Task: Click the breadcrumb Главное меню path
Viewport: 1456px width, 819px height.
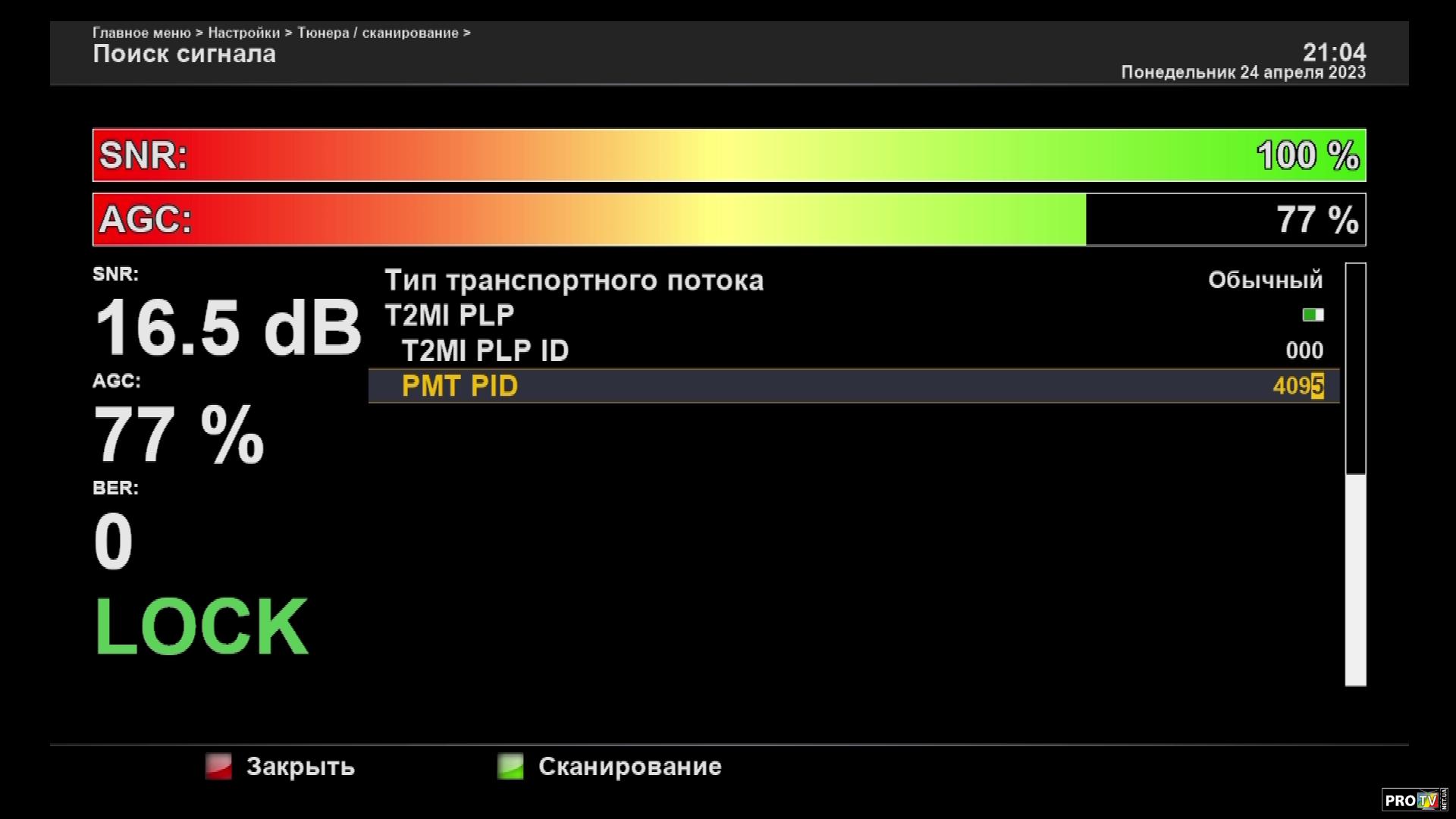Action: click(x=142, y=33)
